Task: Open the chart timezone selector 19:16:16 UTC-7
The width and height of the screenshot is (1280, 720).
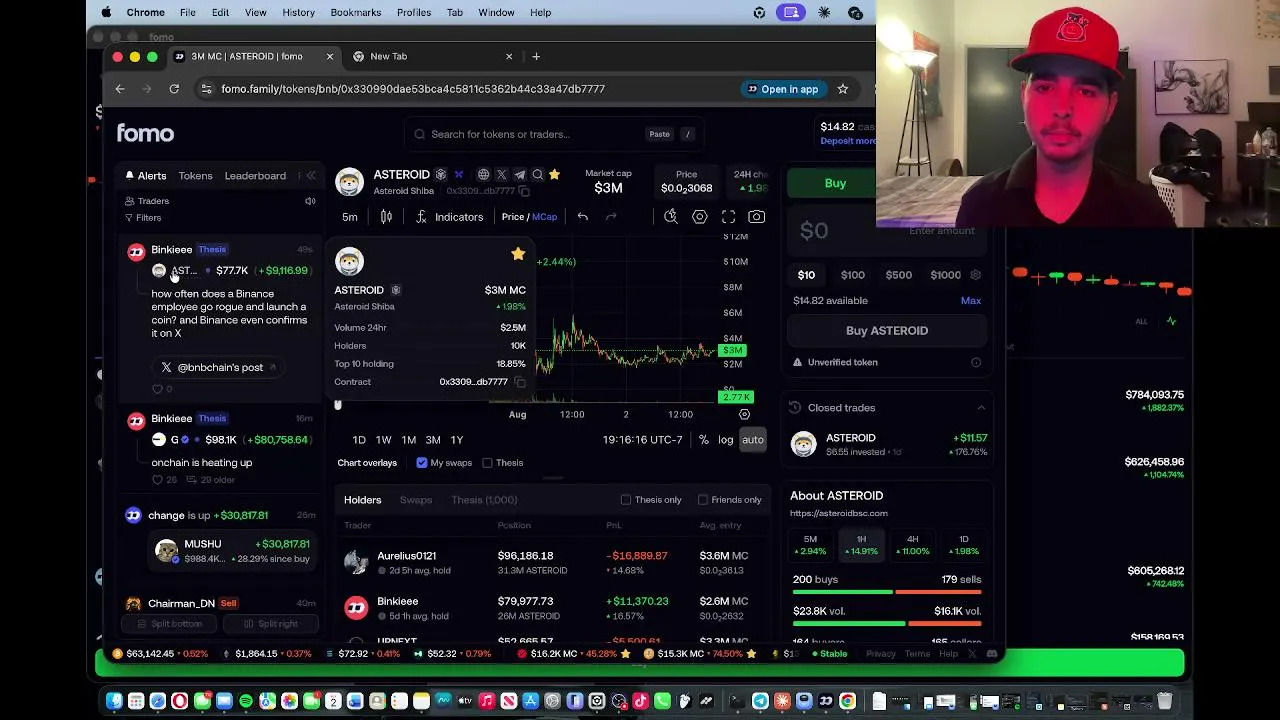Action: [x=642, y=440]
